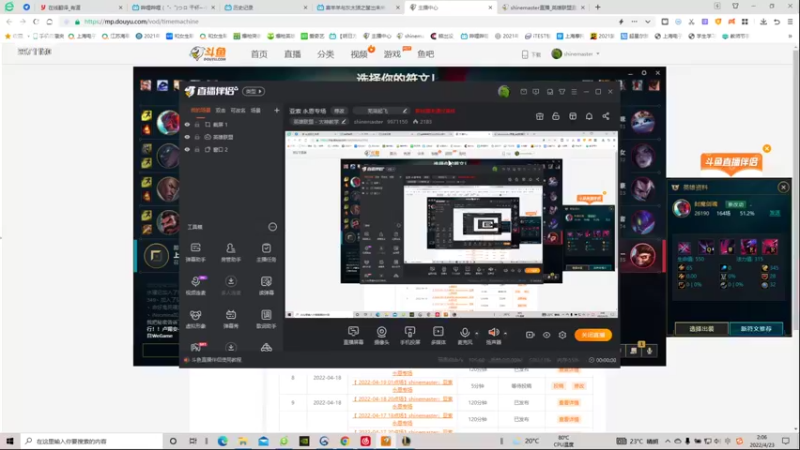Image resolution: width=800 pixels, height=450 pixels.
Task: Click the padlock icon above the preview
Action: pyautogui.click(x=556, y=116)
